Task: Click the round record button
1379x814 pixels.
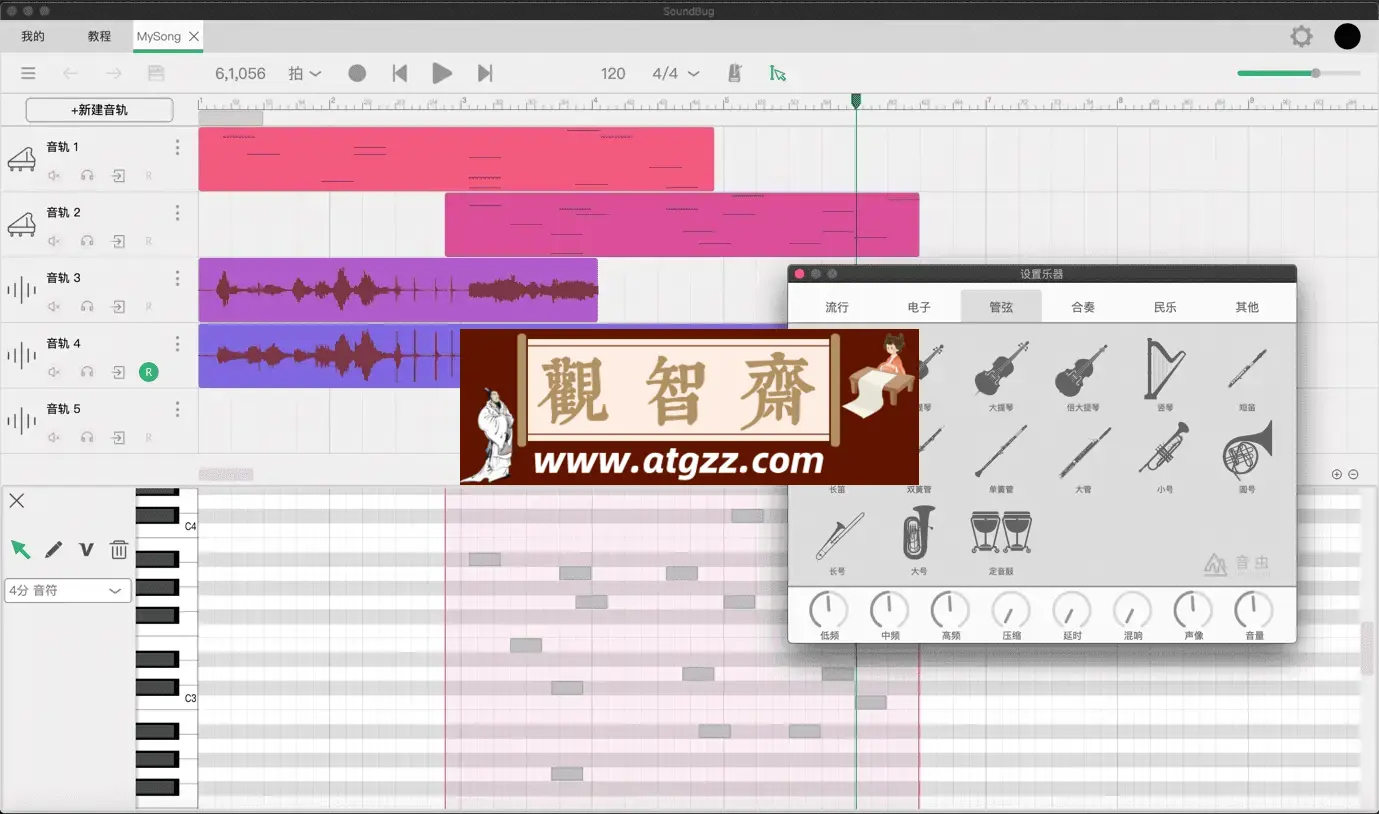Action: tap(357, 73)
